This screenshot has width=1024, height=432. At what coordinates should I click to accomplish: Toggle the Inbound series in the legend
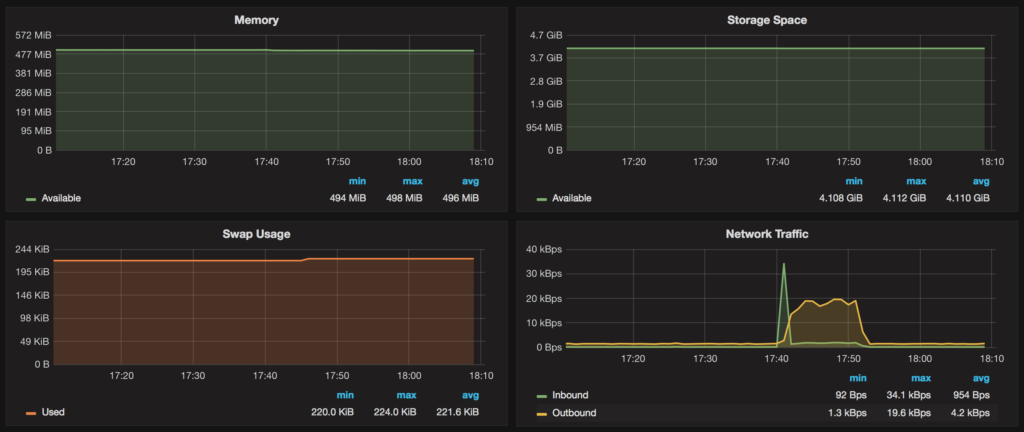coord(569,396)
